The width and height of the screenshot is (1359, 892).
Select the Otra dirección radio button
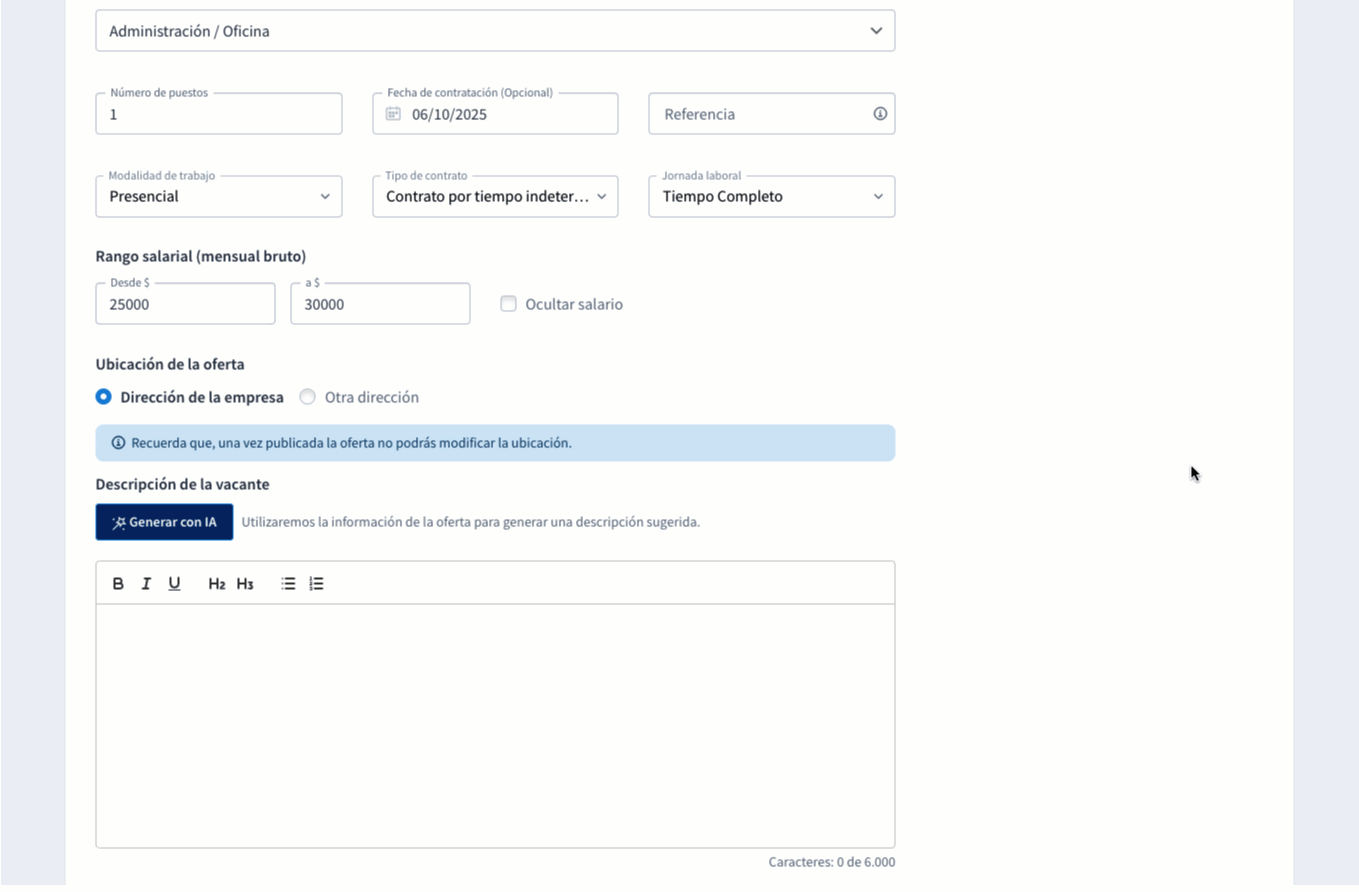point(308,397)
